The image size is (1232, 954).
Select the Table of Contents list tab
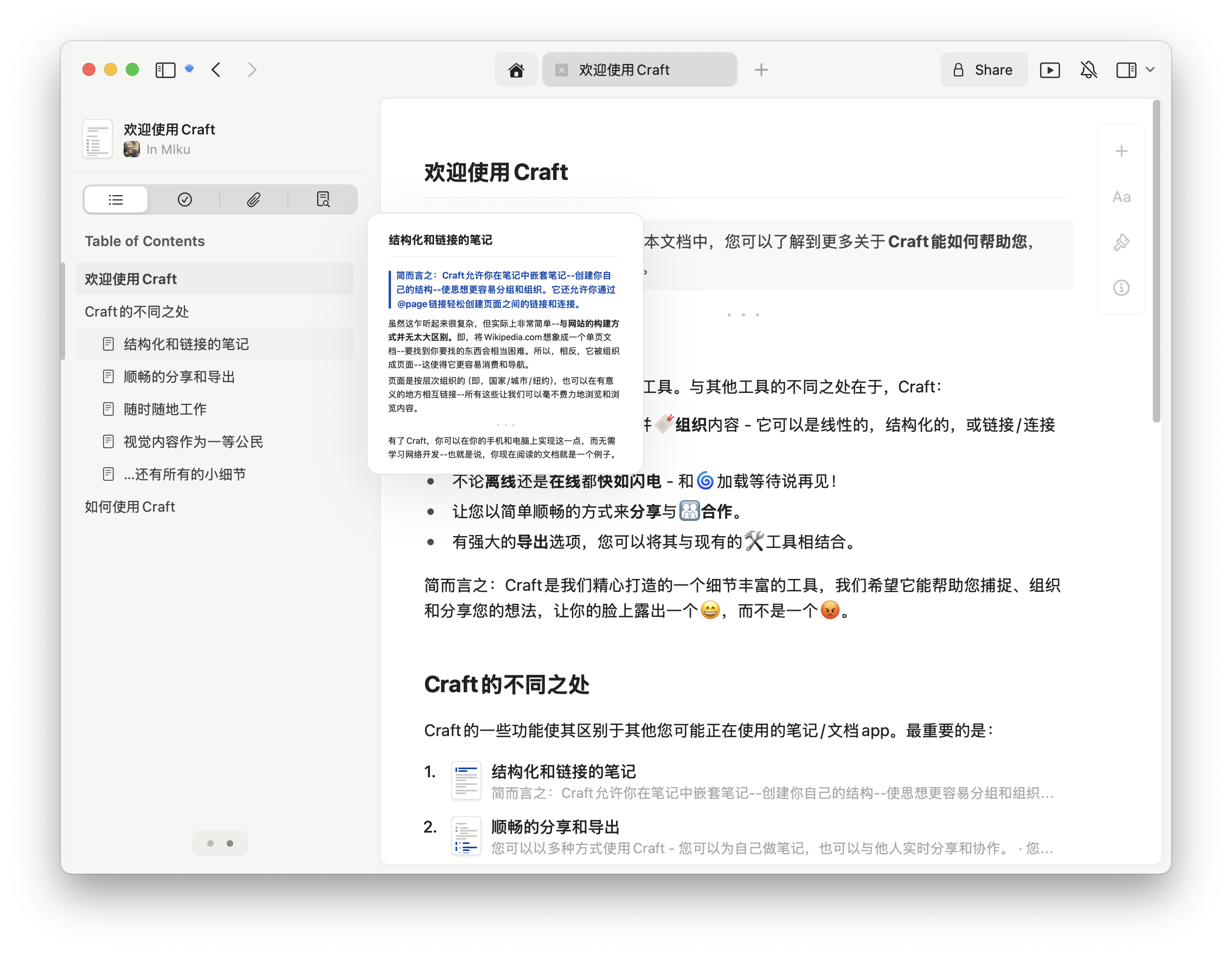(x=116, y=199)
